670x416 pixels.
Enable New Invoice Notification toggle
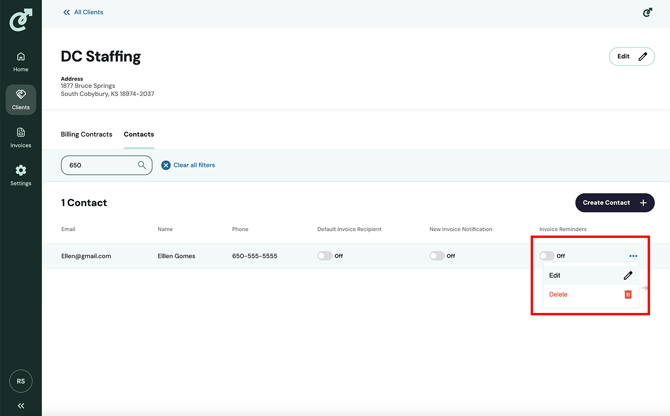[437, 256]
